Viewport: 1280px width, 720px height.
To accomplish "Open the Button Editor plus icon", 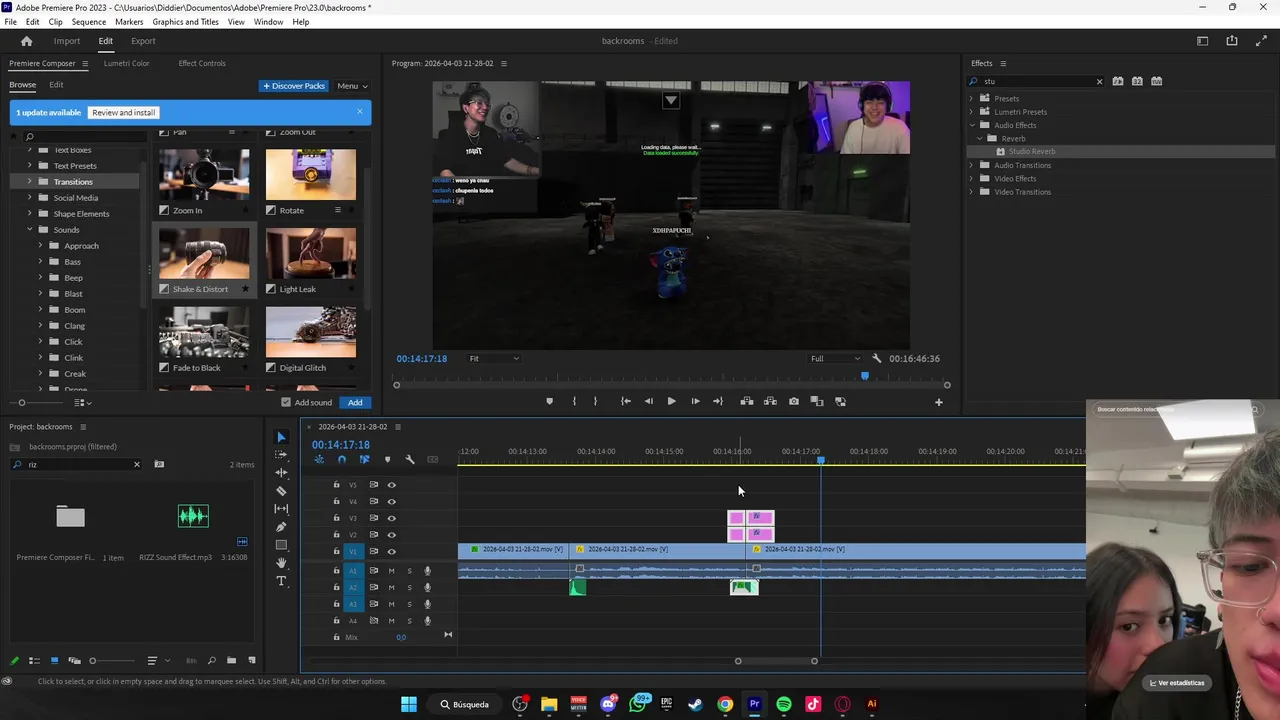I will pos(938,402).
